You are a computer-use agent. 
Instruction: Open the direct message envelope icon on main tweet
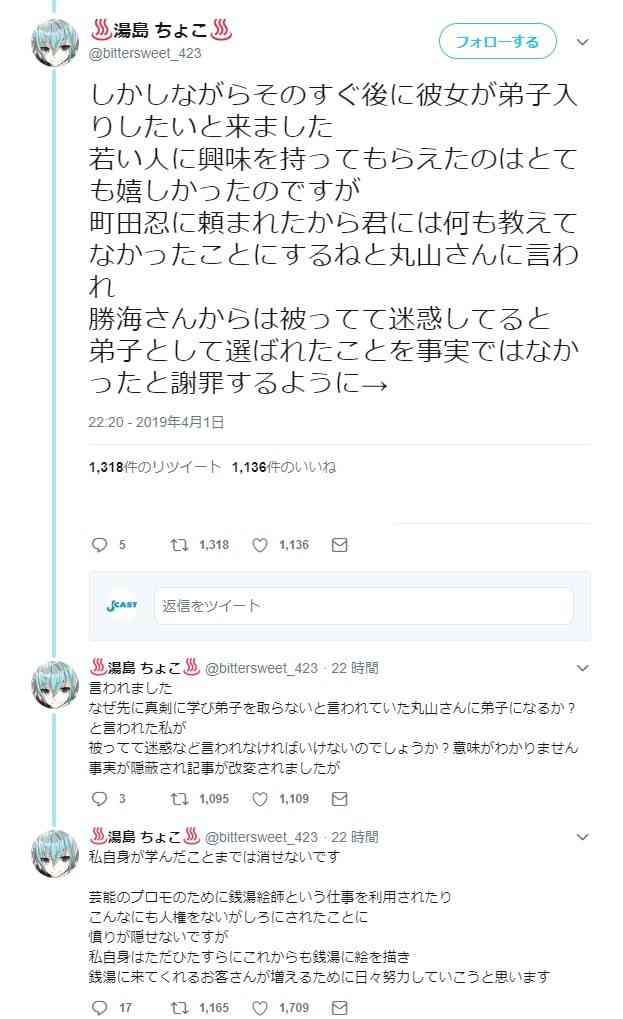point(339,545)
